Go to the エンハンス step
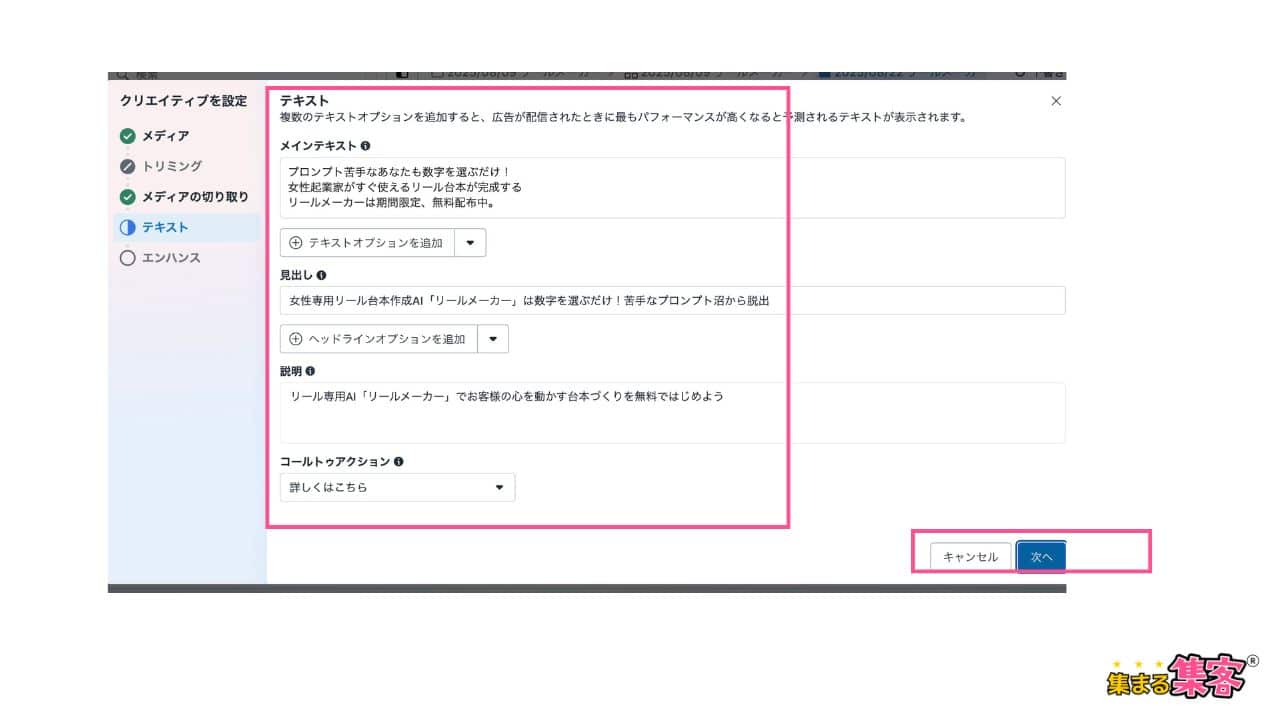Image resolution: width=1280 pixels, height=720 pixels. [171, 258]
